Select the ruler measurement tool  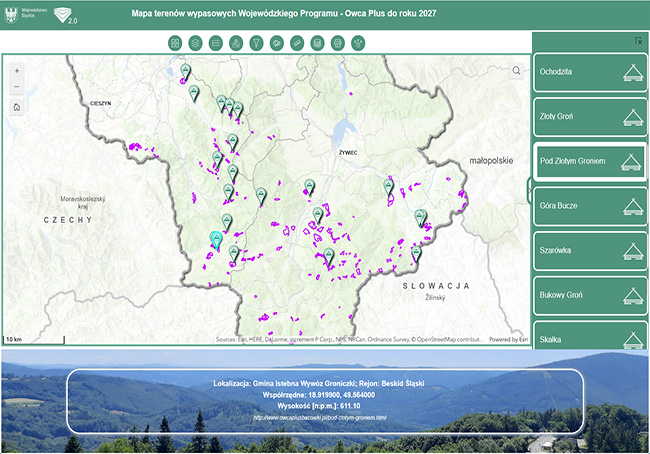click(297, 43)
